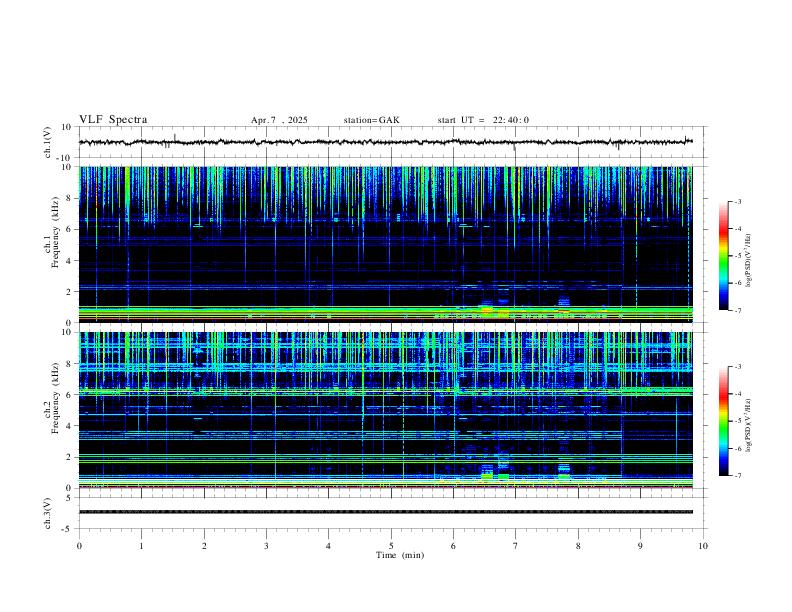Click the "10" minute tick on time axis
This screenshot has width=792, height=612.
click(703, 546)
